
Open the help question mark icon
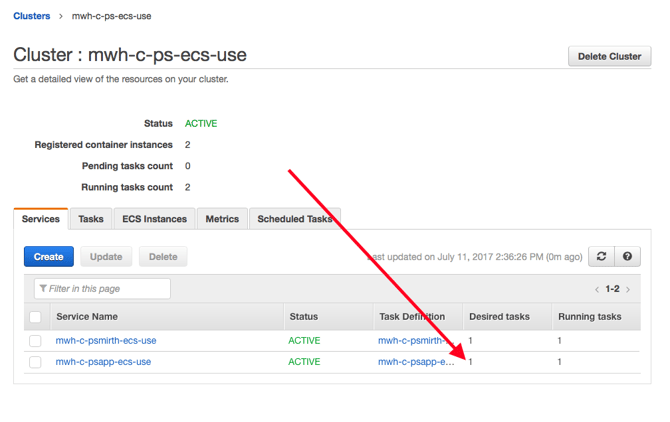click(627, 257)
